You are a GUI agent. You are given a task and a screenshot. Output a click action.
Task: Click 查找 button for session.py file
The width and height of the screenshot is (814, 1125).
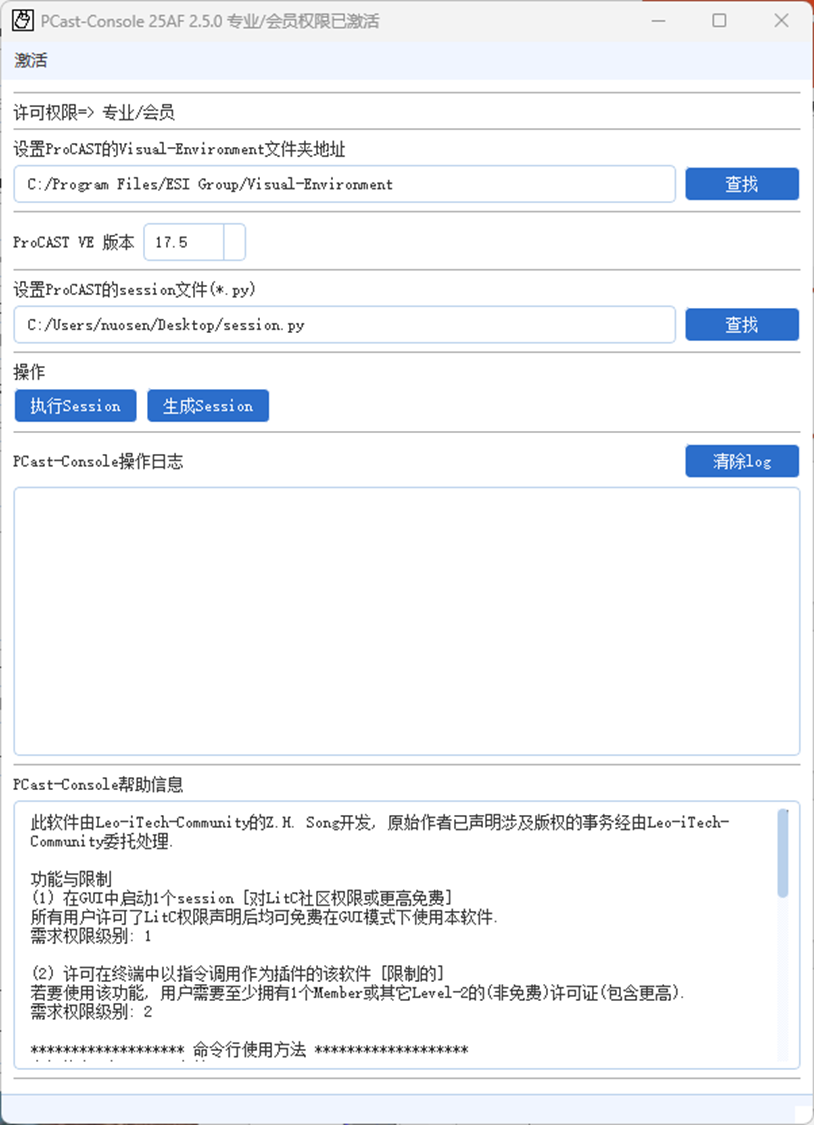tap(742, 325)
